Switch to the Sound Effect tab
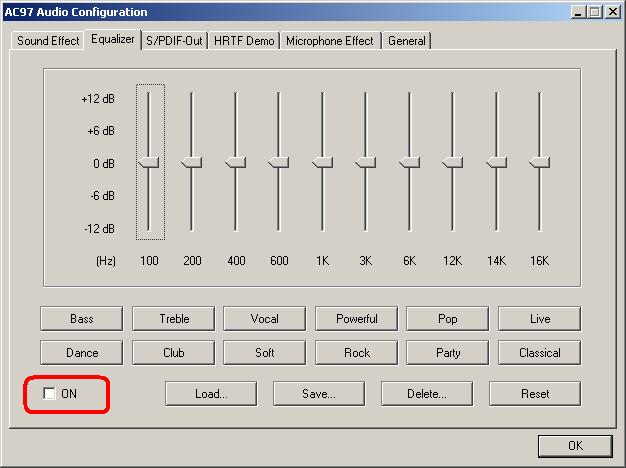Screen dimensions: 626x468 click(48, 41)
